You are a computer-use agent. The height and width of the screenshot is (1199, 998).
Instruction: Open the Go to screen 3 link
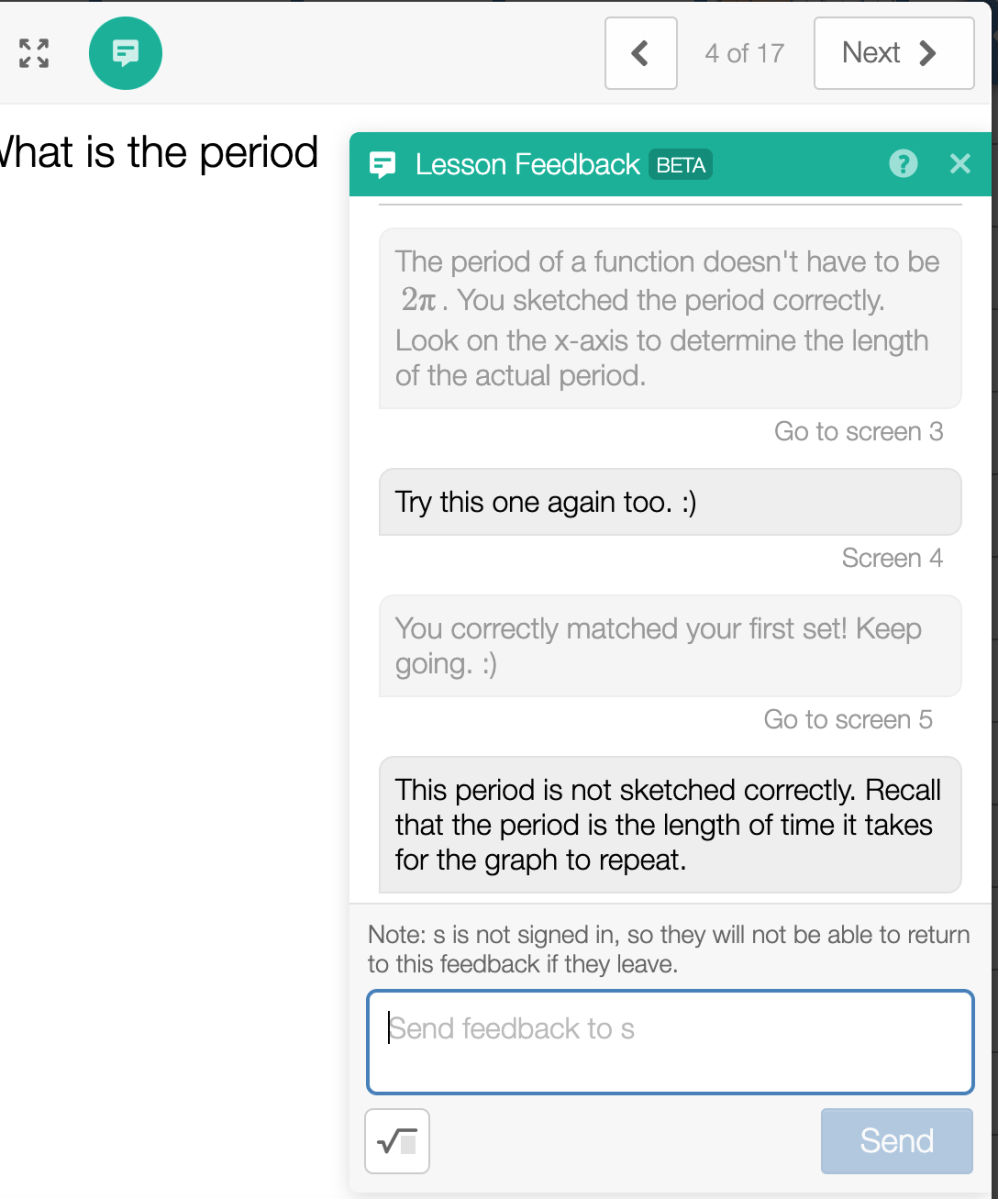point(858,431)
